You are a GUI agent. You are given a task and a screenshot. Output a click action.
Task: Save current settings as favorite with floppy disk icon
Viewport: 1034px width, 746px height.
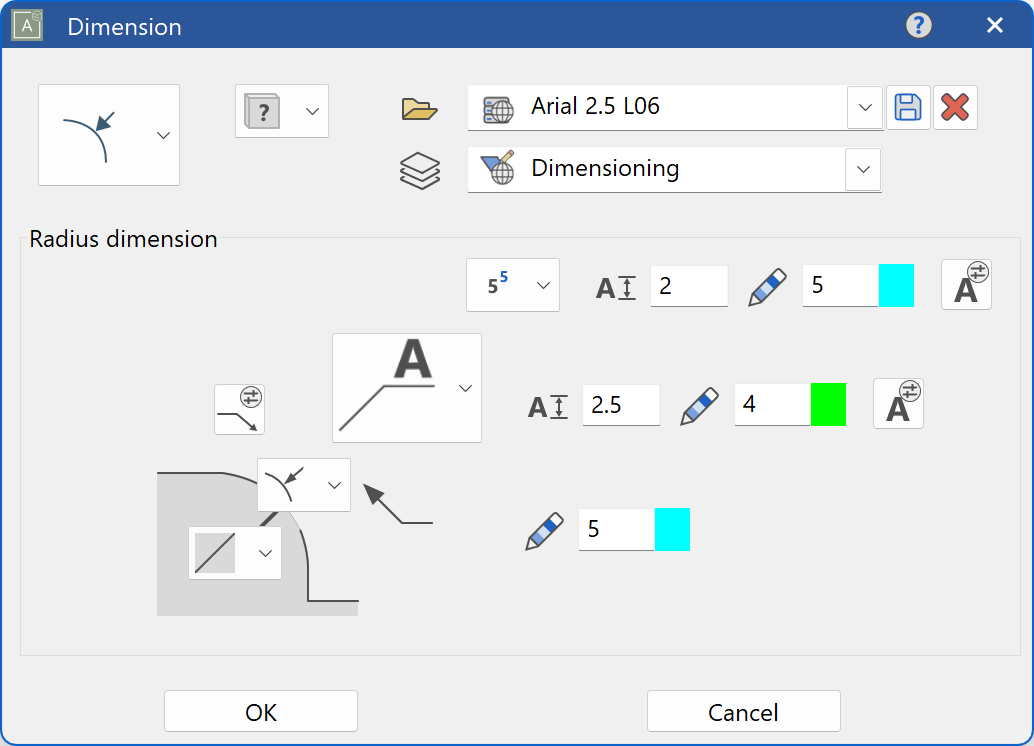(908, 107)
